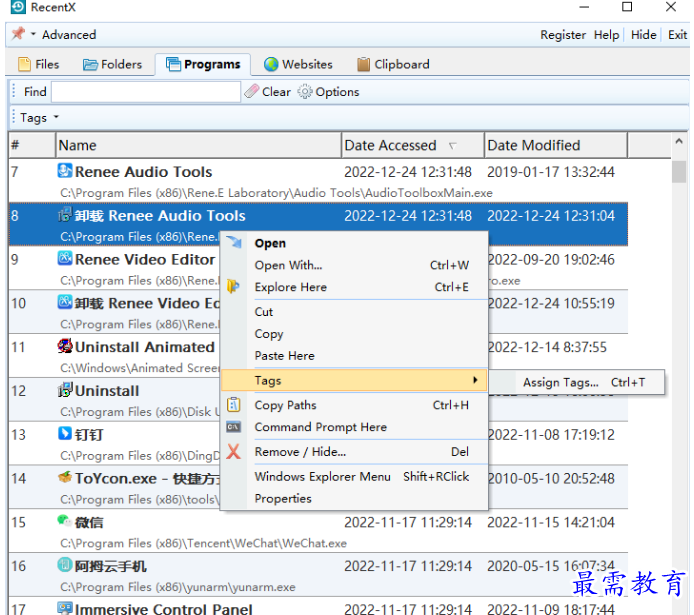Click the Renee Video Editor icon

[65, 258]
